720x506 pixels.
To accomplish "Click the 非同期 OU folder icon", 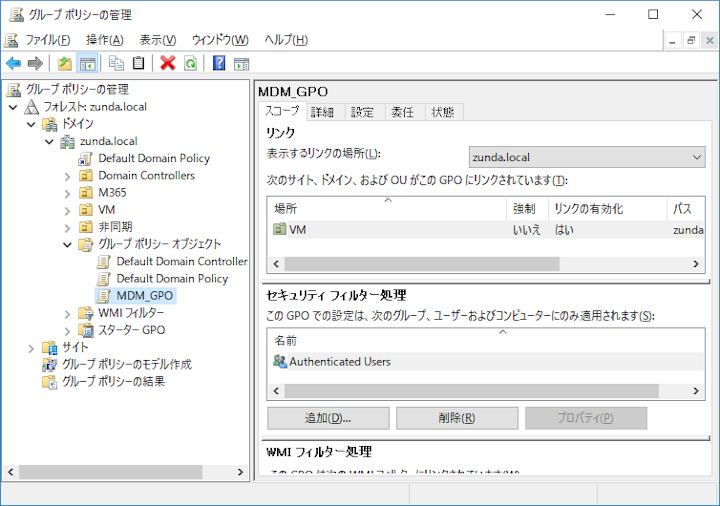I will point(86,227).
